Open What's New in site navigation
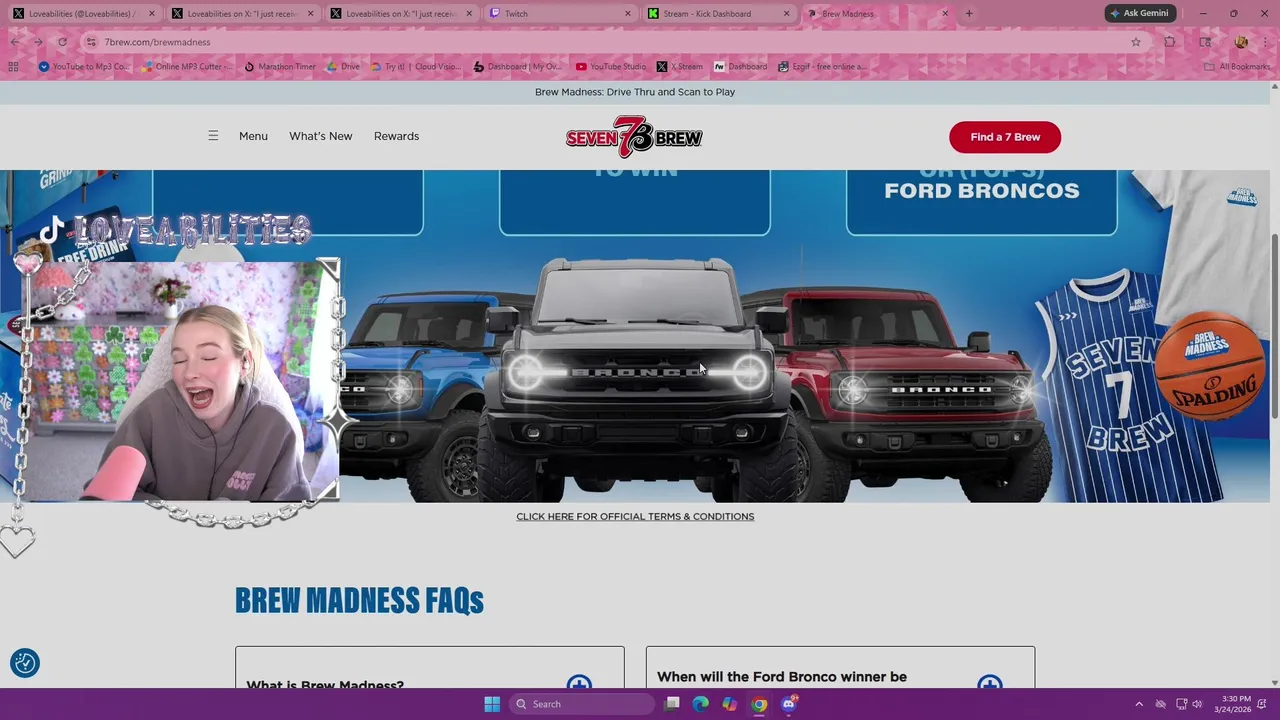The width and height of the screenshot is (1280, 720). (321, 136)
